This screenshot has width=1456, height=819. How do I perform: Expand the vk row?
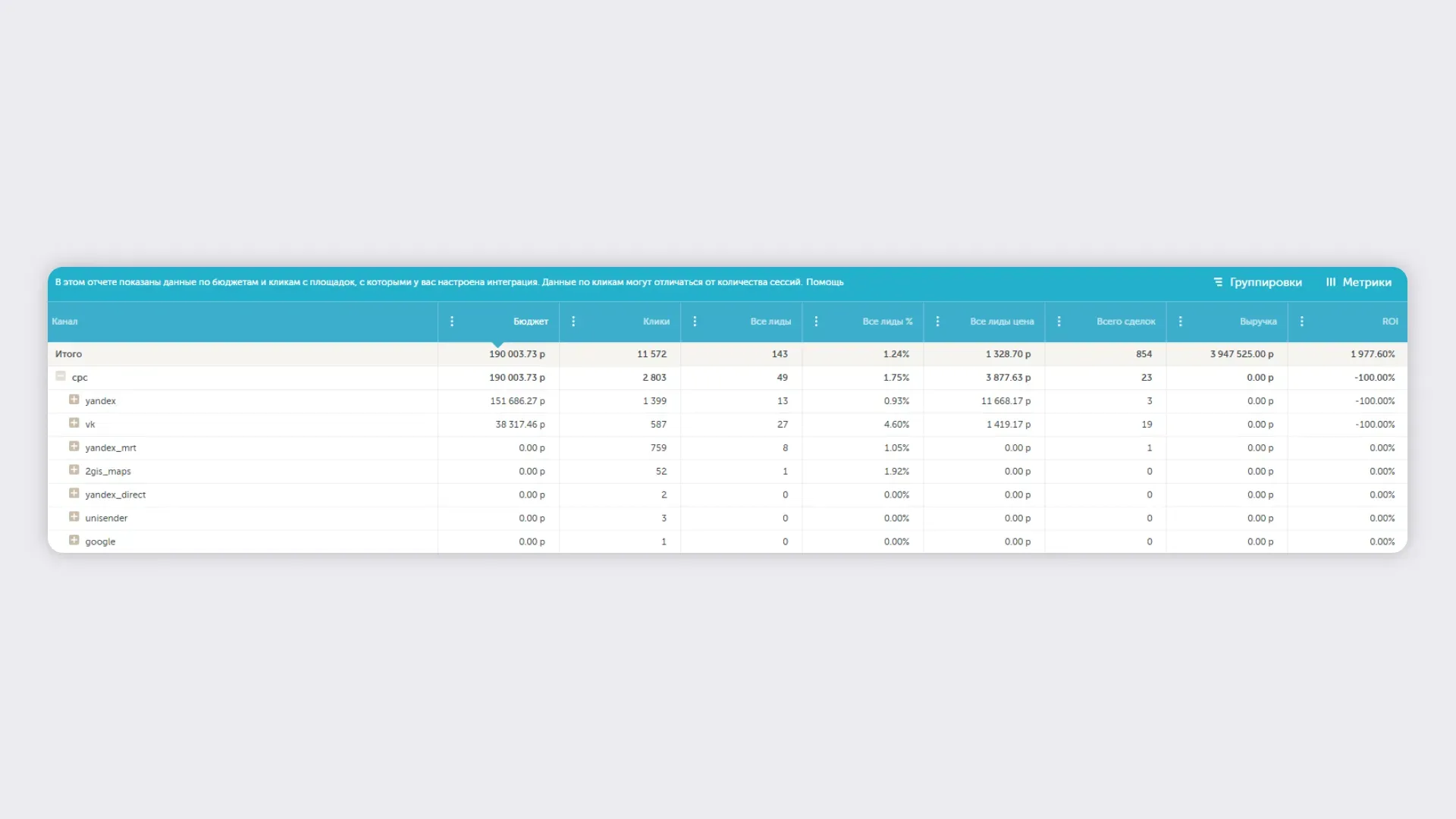[x=74, y=423]
